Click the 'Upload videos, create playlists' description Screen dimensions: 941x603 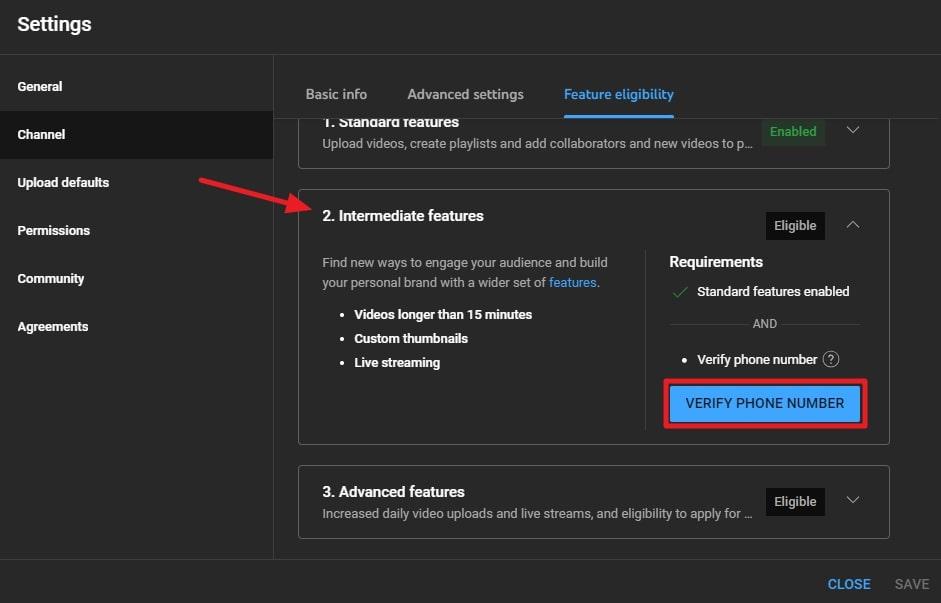point(537,144)
